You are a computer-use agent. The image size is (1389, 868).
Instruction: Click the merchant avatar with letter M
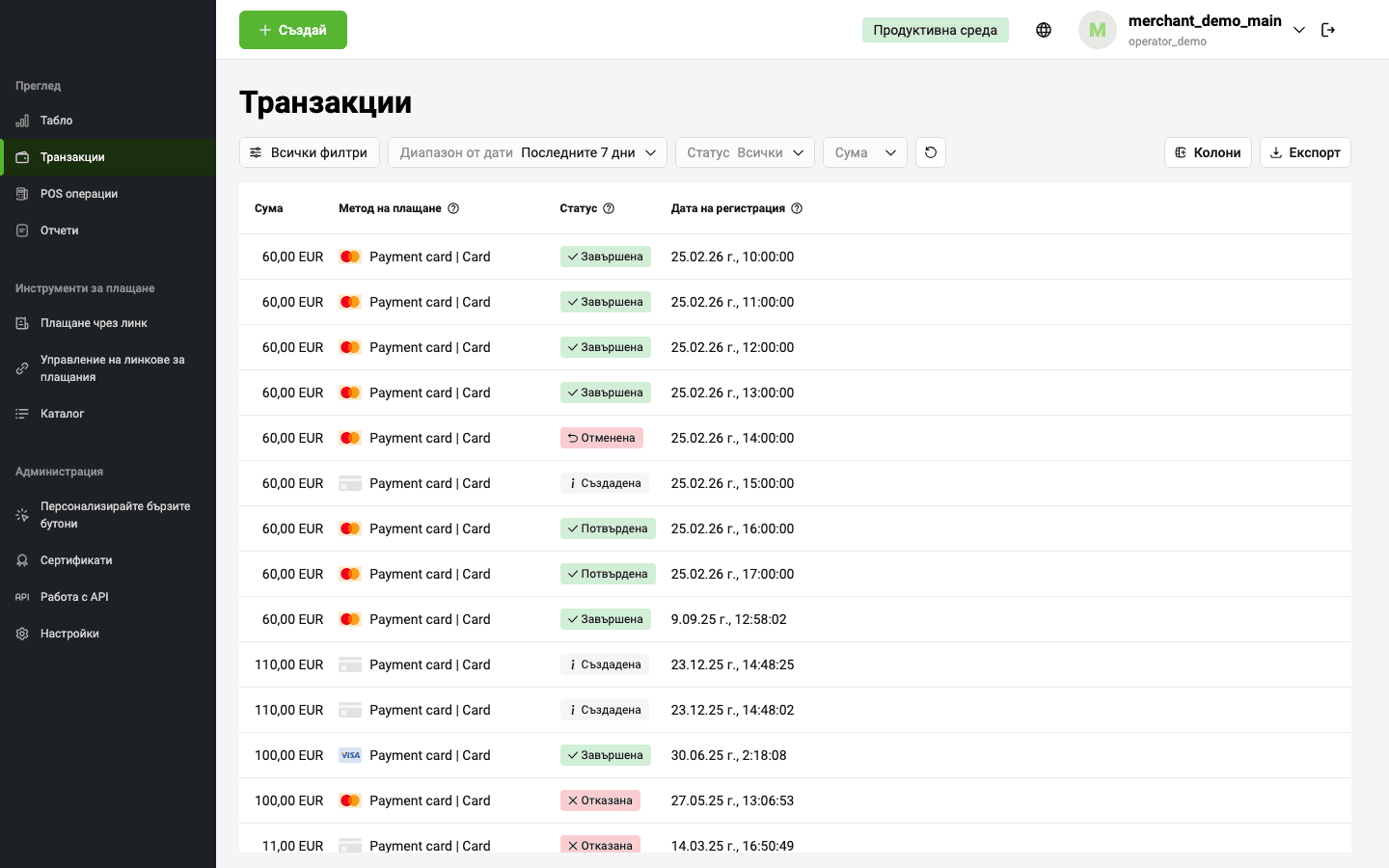point(1097,30)
